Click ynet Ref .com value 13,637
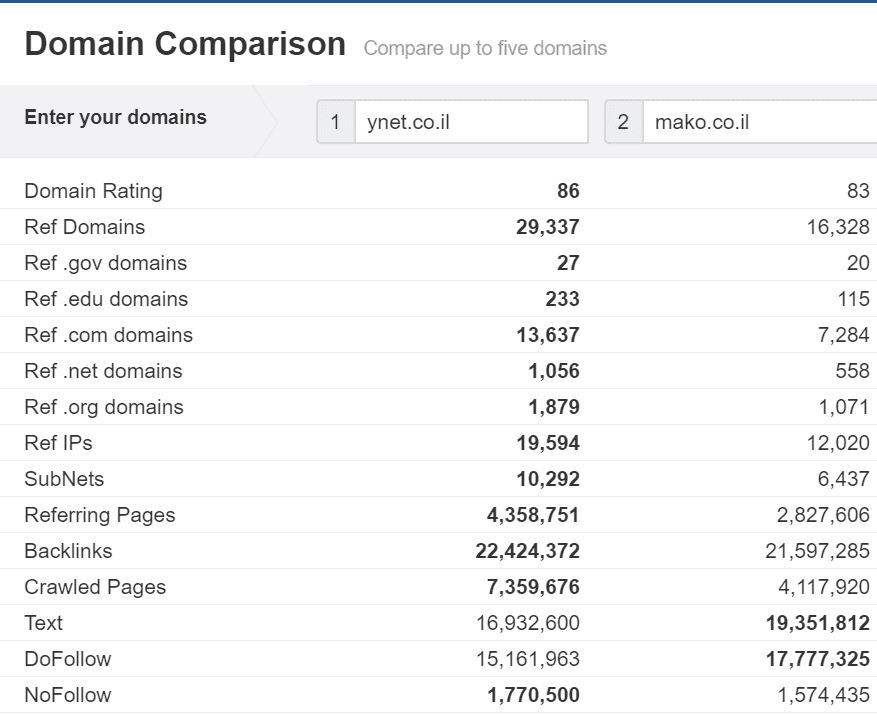The height and width of the screenshot is (714, 877). pos(548,335)
